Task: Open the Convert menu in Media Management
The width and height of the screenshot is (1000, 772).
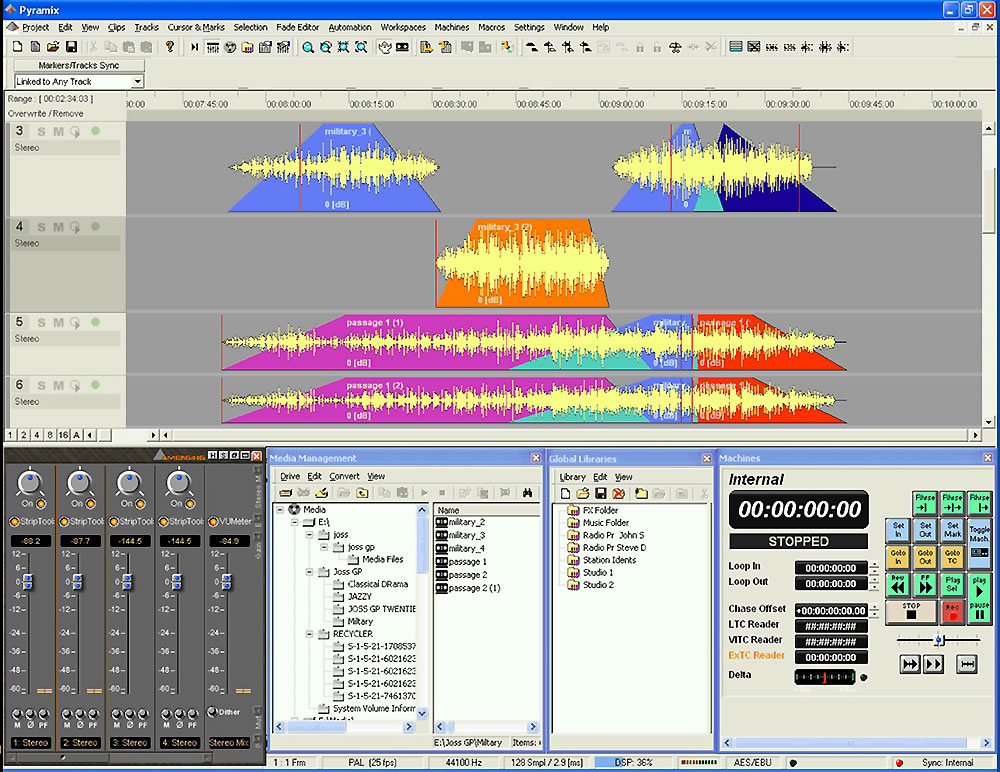Action: coord(344,476)
